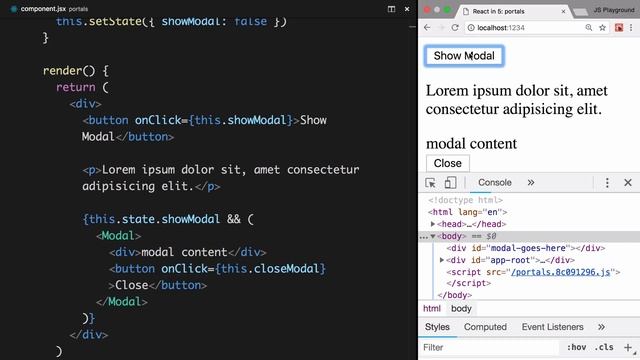Select the modal-goes-here div in Elements
The width and height of the screenshot is (640, 360).
click(x=526, y=248)
